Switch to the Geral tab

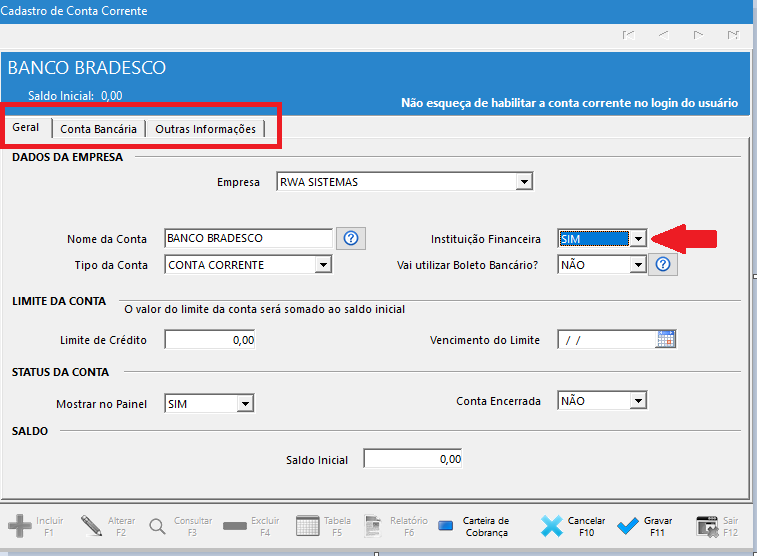coord(26,127)
